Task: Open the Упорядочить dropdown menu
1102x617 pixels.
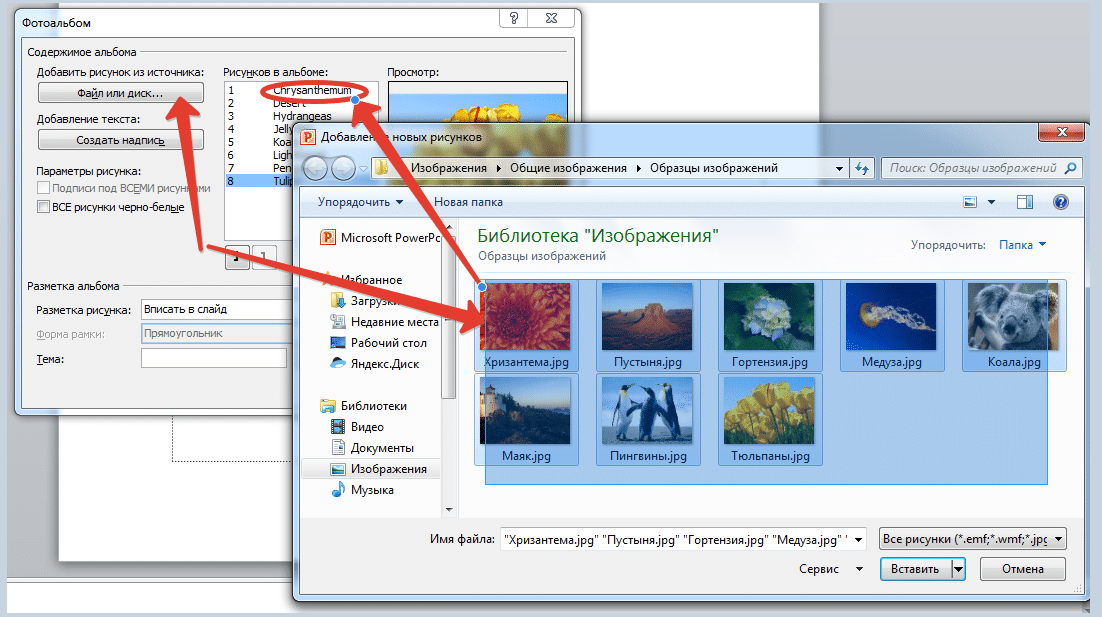Action: coord(360,202)
